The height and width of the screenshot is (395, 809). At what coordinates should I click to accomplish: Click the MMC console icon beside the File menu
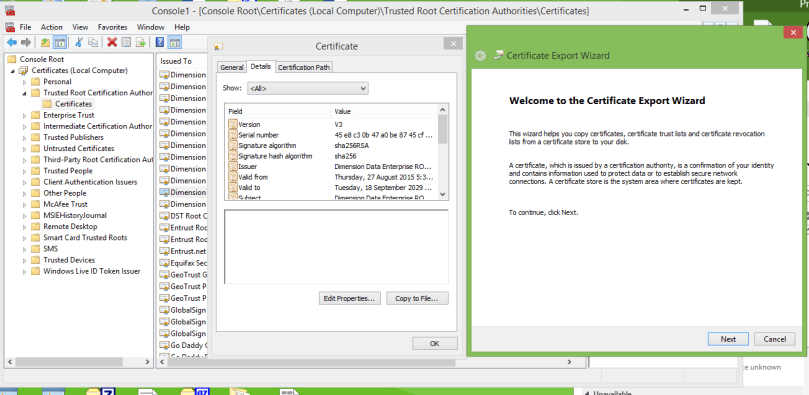point(10,27)
